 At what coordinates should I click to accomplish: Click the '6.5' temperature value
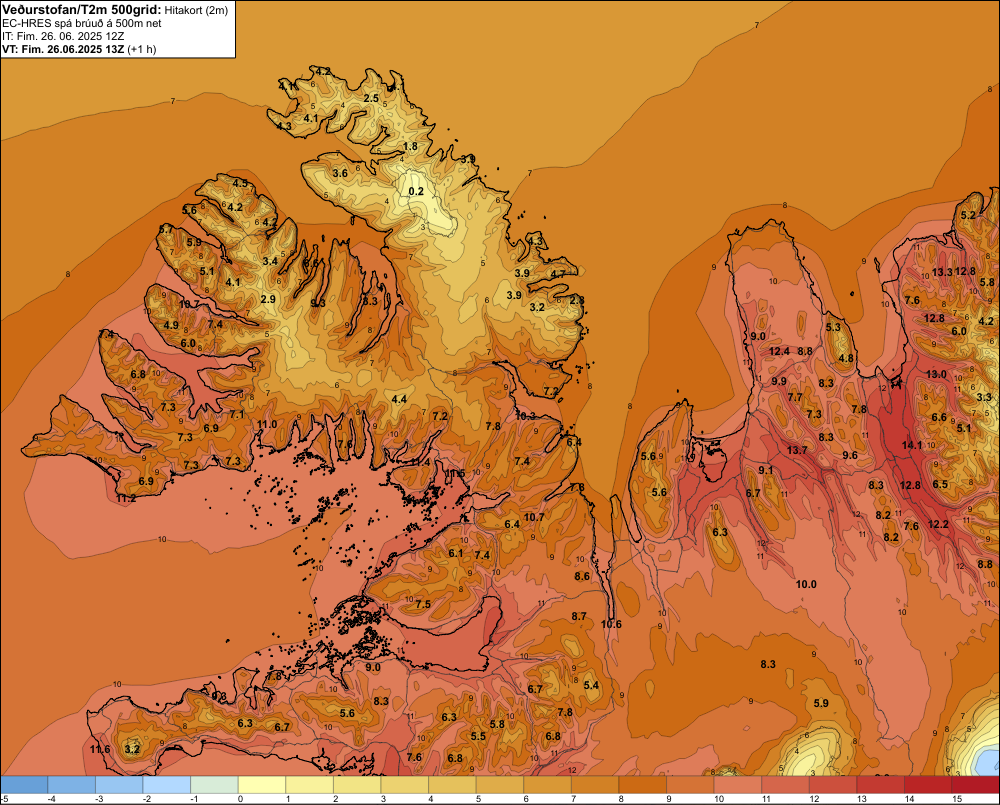pos(940,484)
